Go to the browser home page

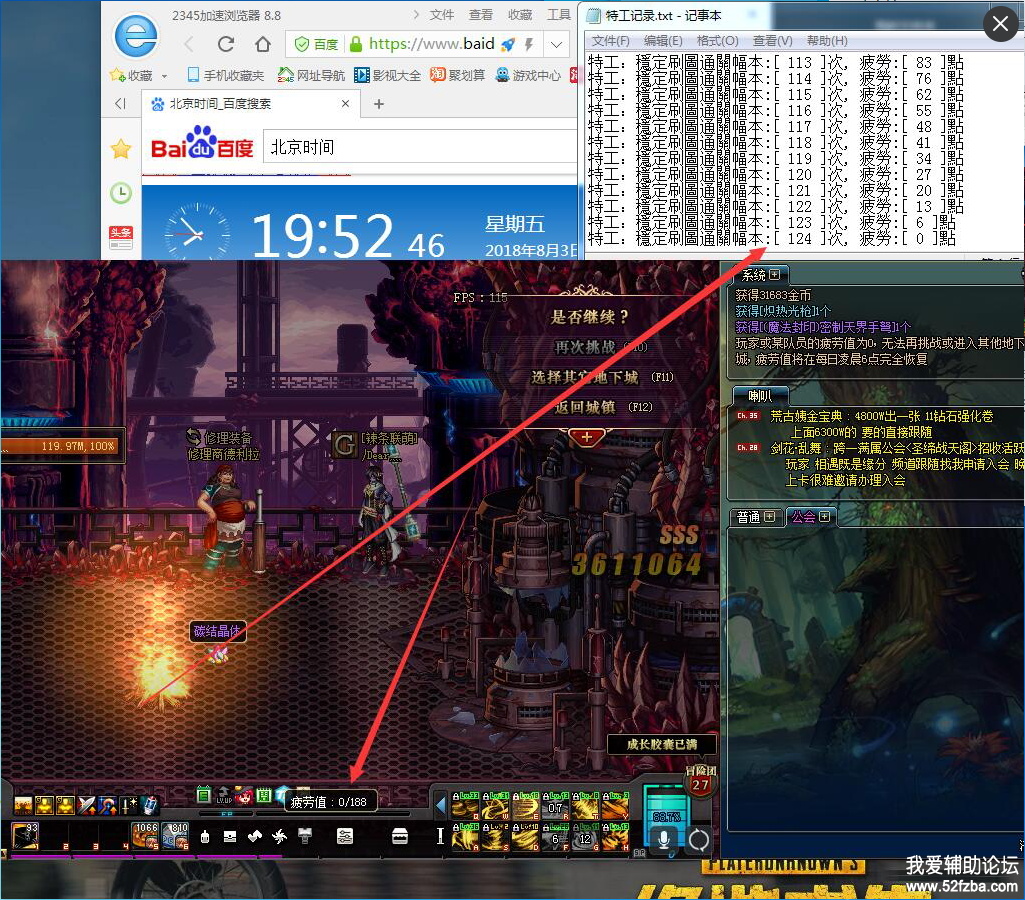(263, 44)
